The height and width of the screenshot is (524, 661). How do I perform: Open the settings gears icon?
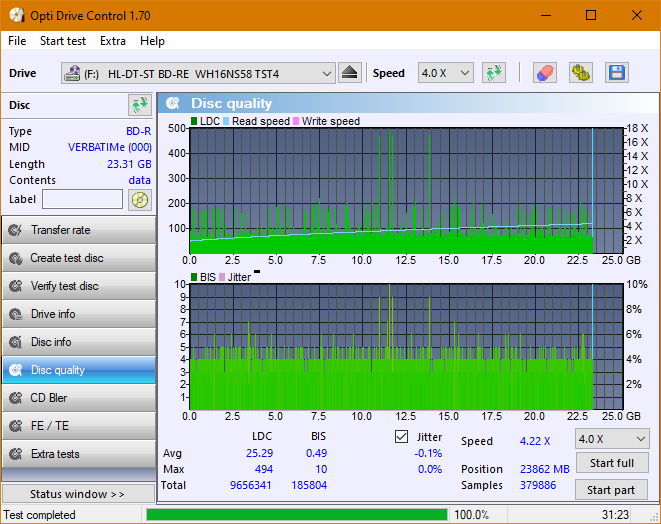(x=580, y=73)
